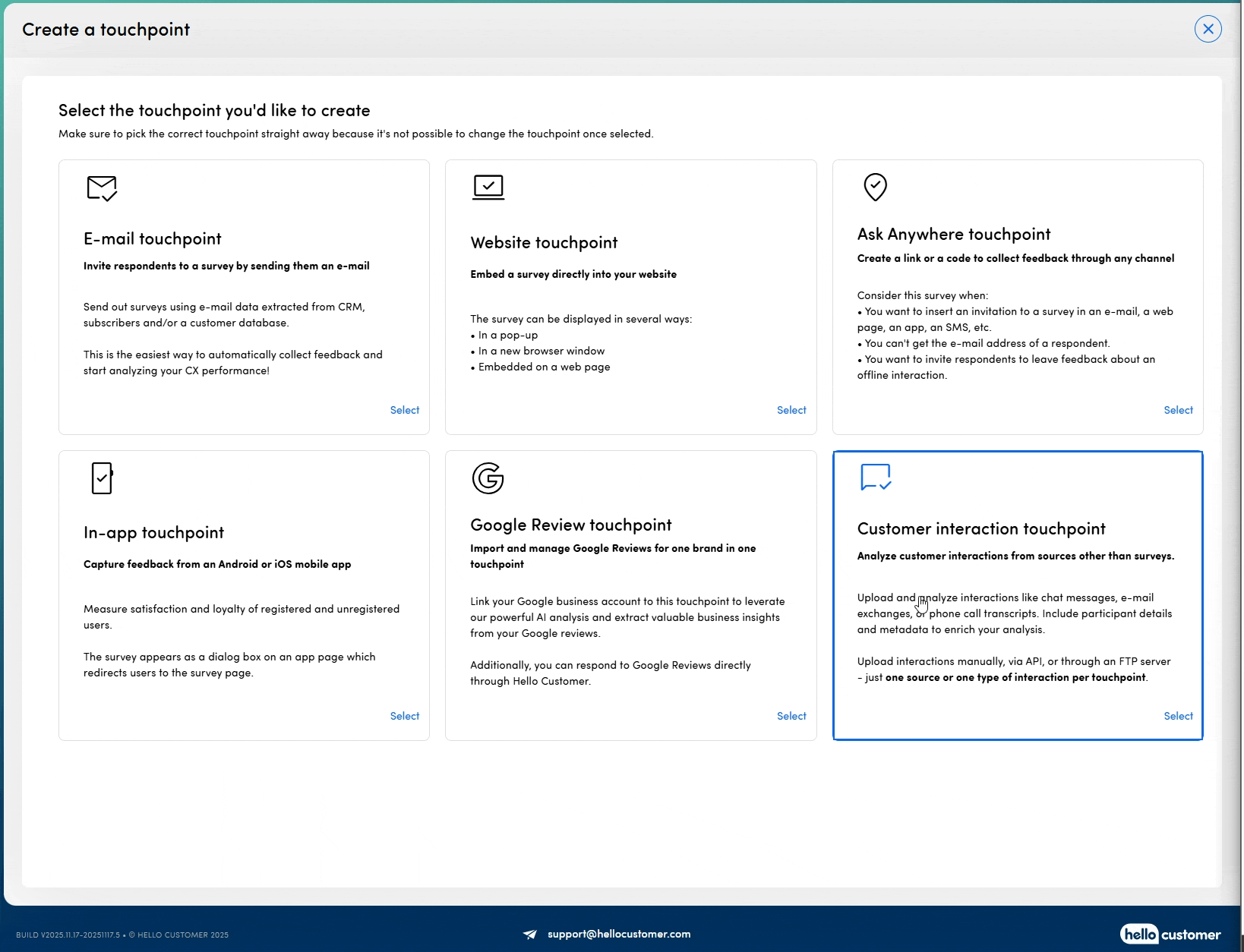
Task: Close the Create a touchpoint dialog
Action: coord(1208,30)
